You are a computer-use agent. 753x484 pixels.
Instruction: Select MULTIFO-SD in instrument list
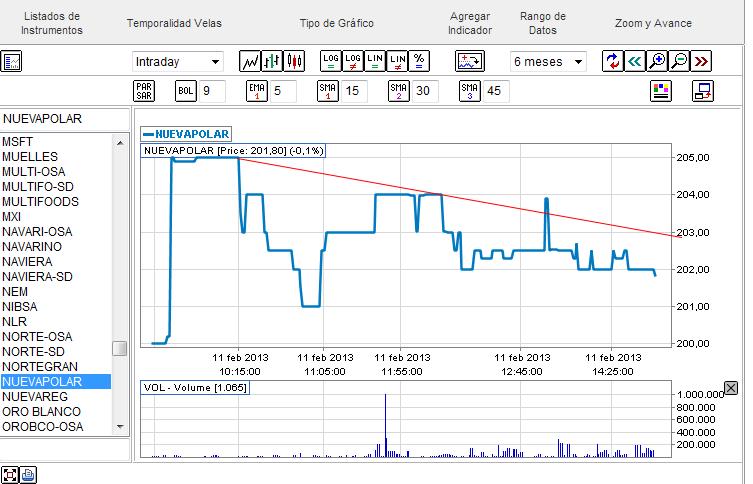[56, 186]
